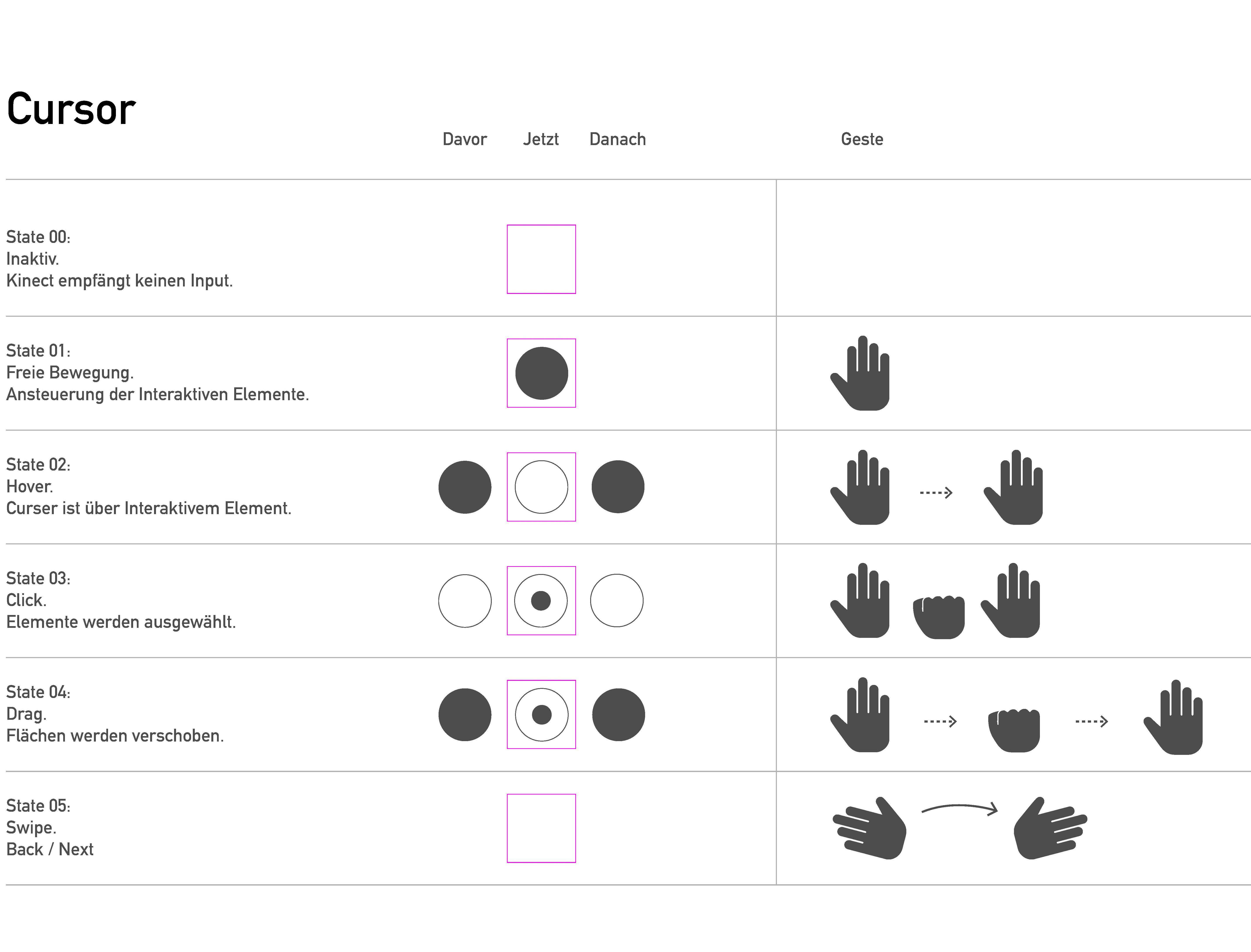The height and width of the screenshot is (952, 1251).
Task: Click the dotted circle cursor in State 03 Jetzt
Action: pos(541,601)
